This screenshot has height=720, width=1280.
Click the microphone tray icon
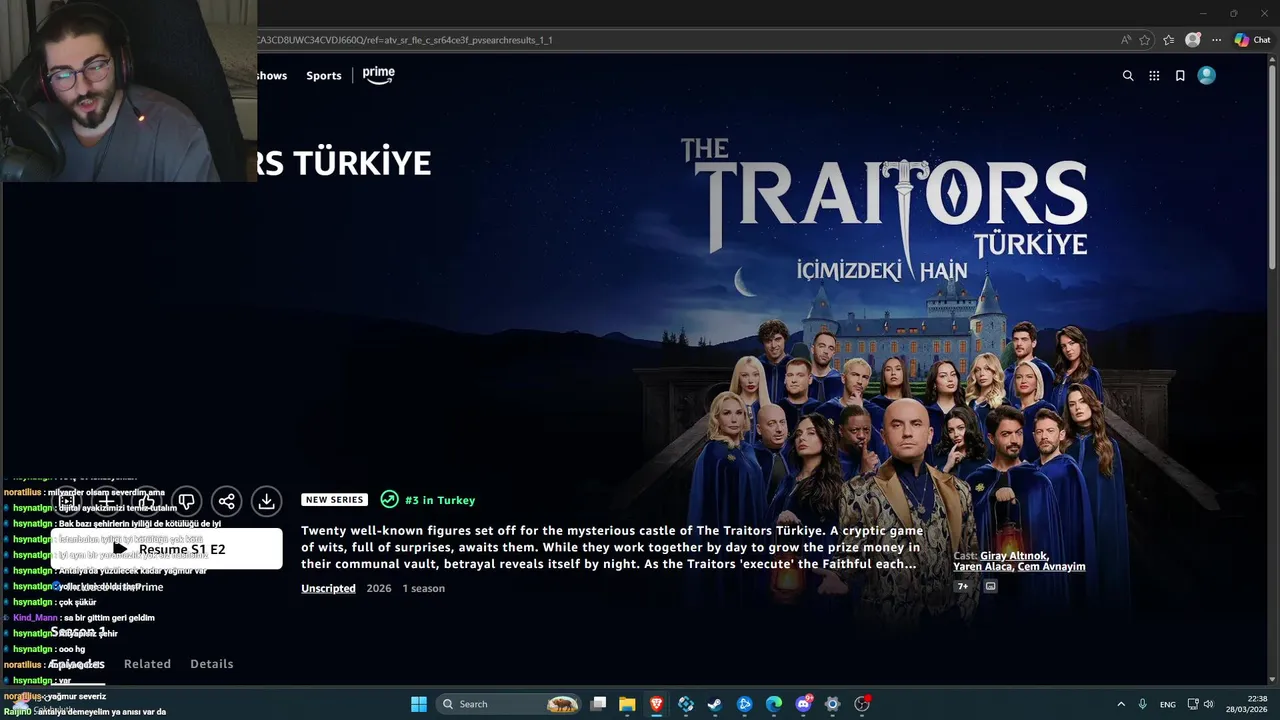pos(1143,704)
